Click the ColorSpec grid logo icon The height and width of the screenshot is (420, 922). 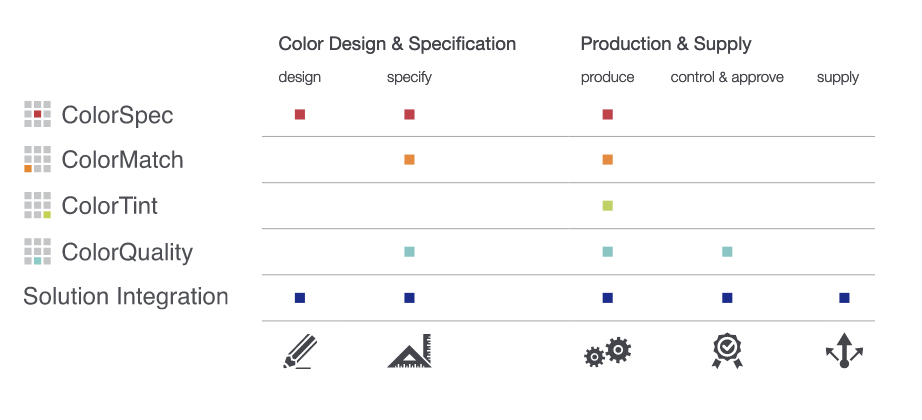[37, 114]
